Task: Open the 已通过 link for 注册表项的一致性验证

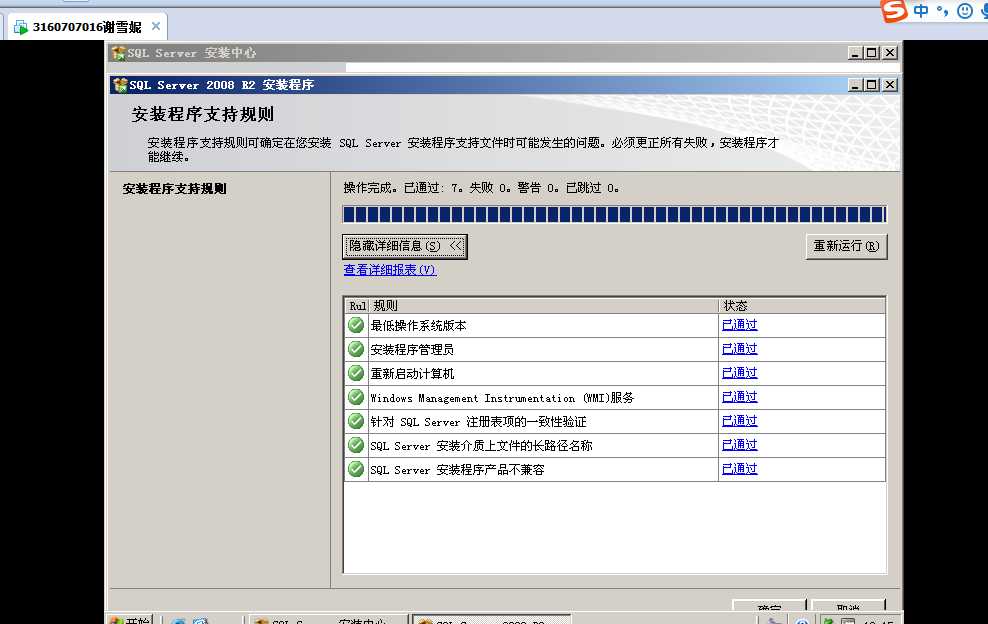Action: point(739,420)
